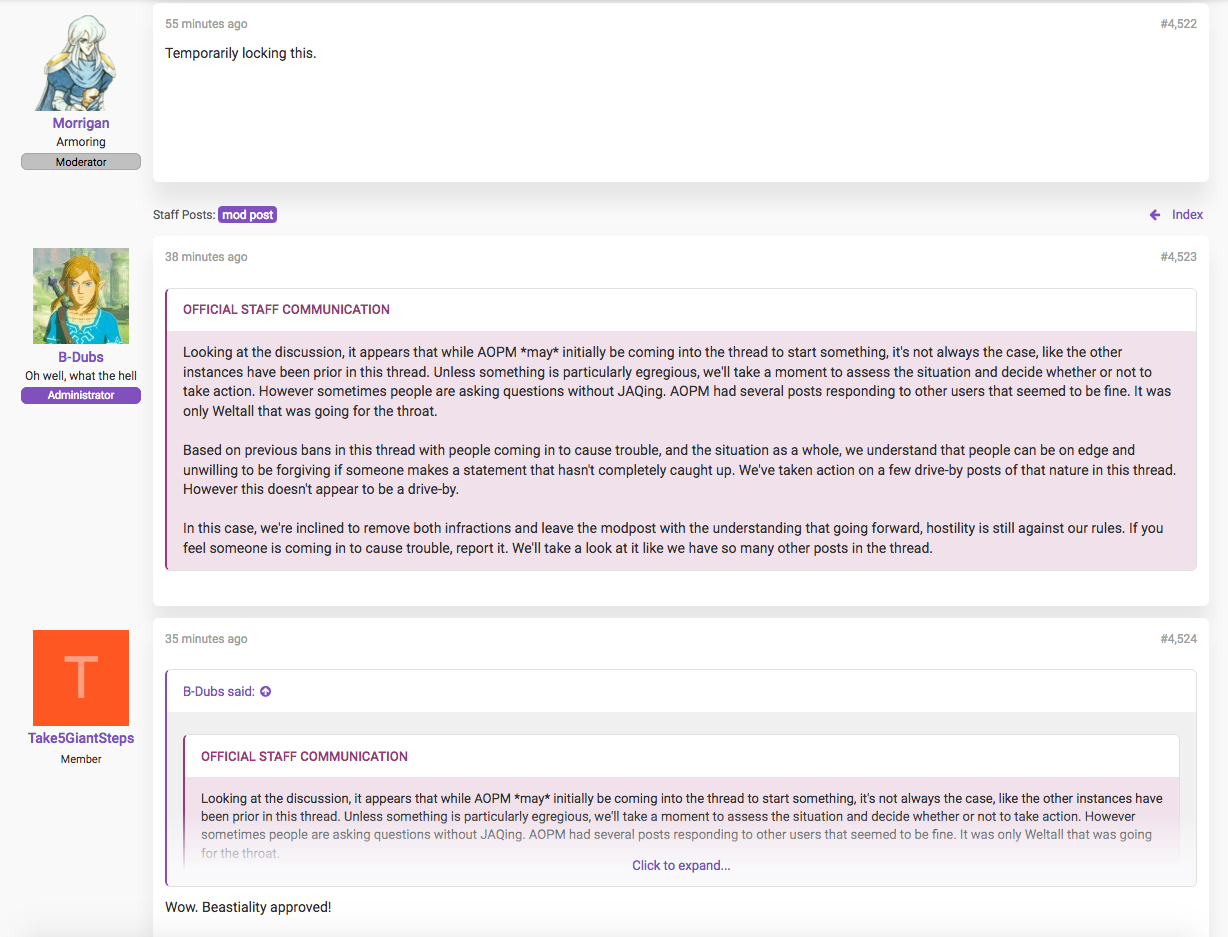Open permalink for post #4,522
The width and height of the screenshot is (1228, 937).
coord(1178,24)
